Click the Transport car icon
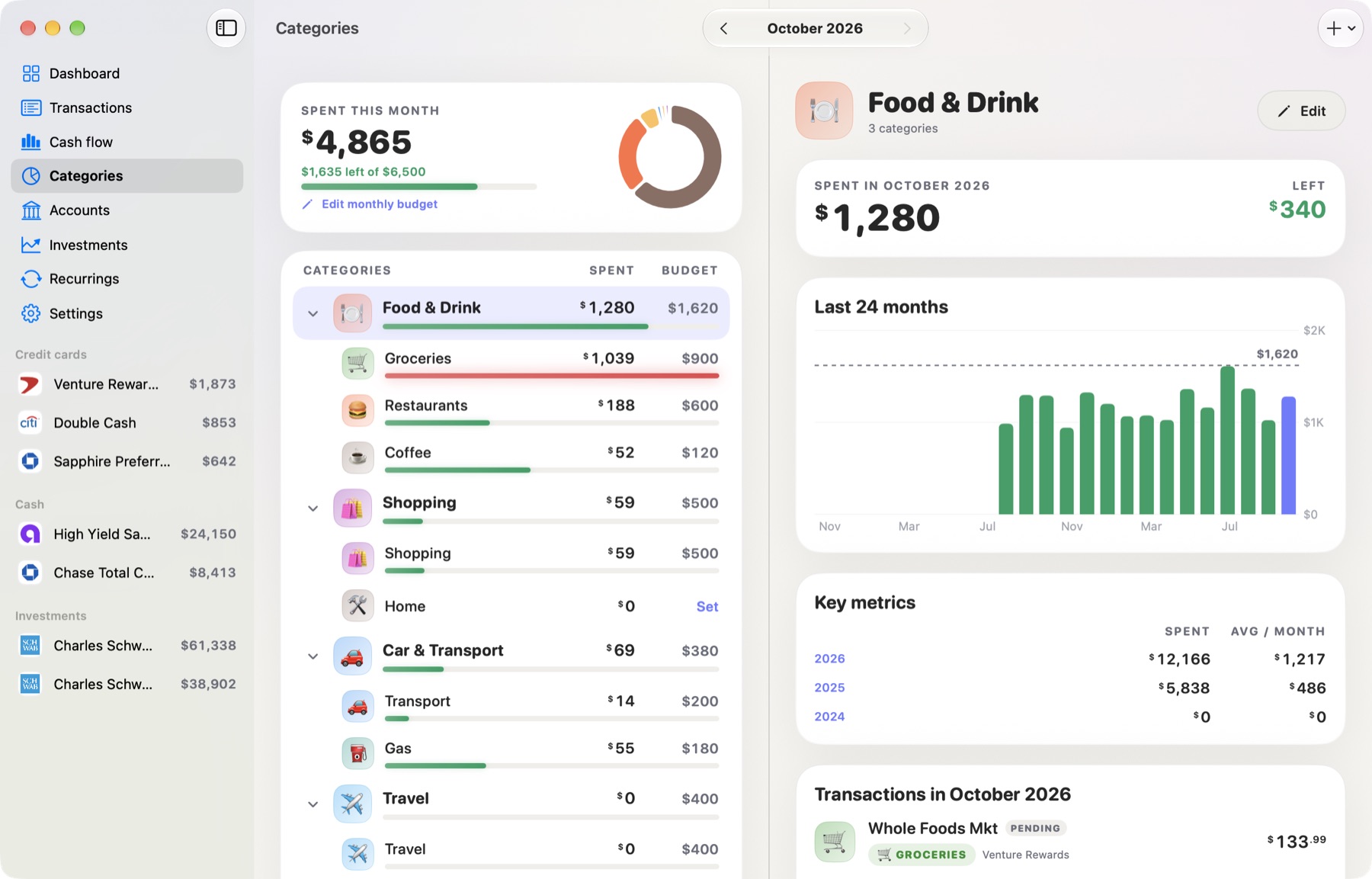This screenshot has height=879, width=1372. click(x=357, y=707)
